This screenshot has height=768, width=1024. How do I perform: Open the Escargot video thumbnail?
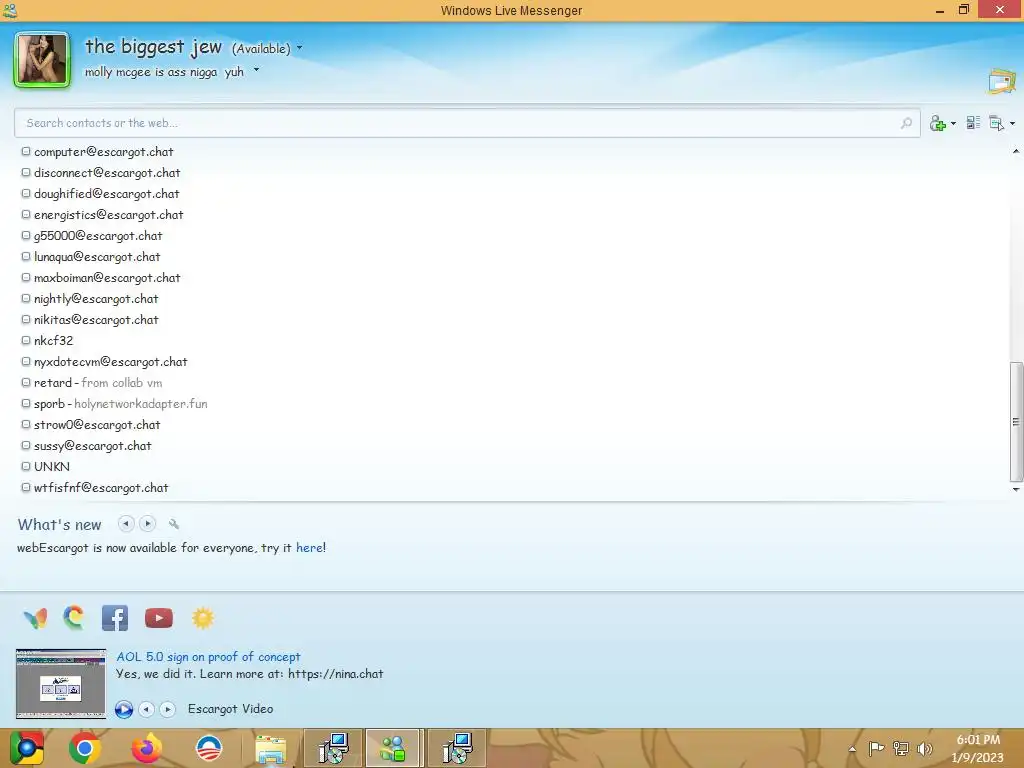61,684
